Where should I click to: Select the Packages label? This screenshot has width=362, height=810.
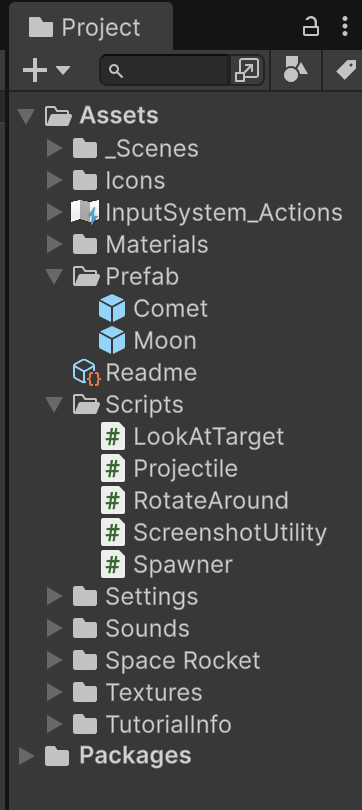point(135,757)
